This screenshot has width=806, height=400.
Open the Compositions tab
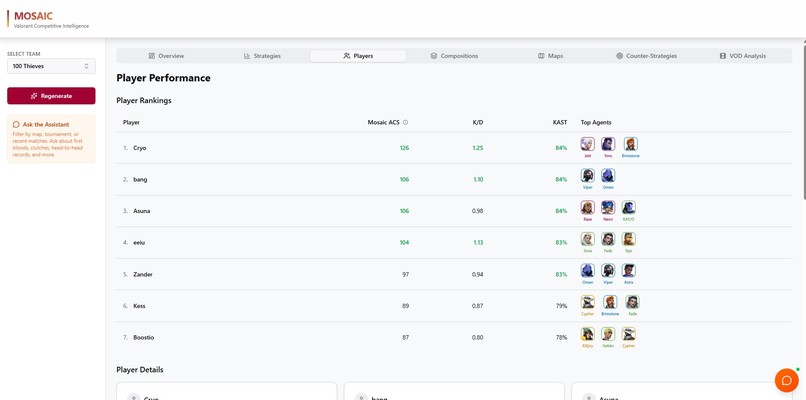pos(454,56)
